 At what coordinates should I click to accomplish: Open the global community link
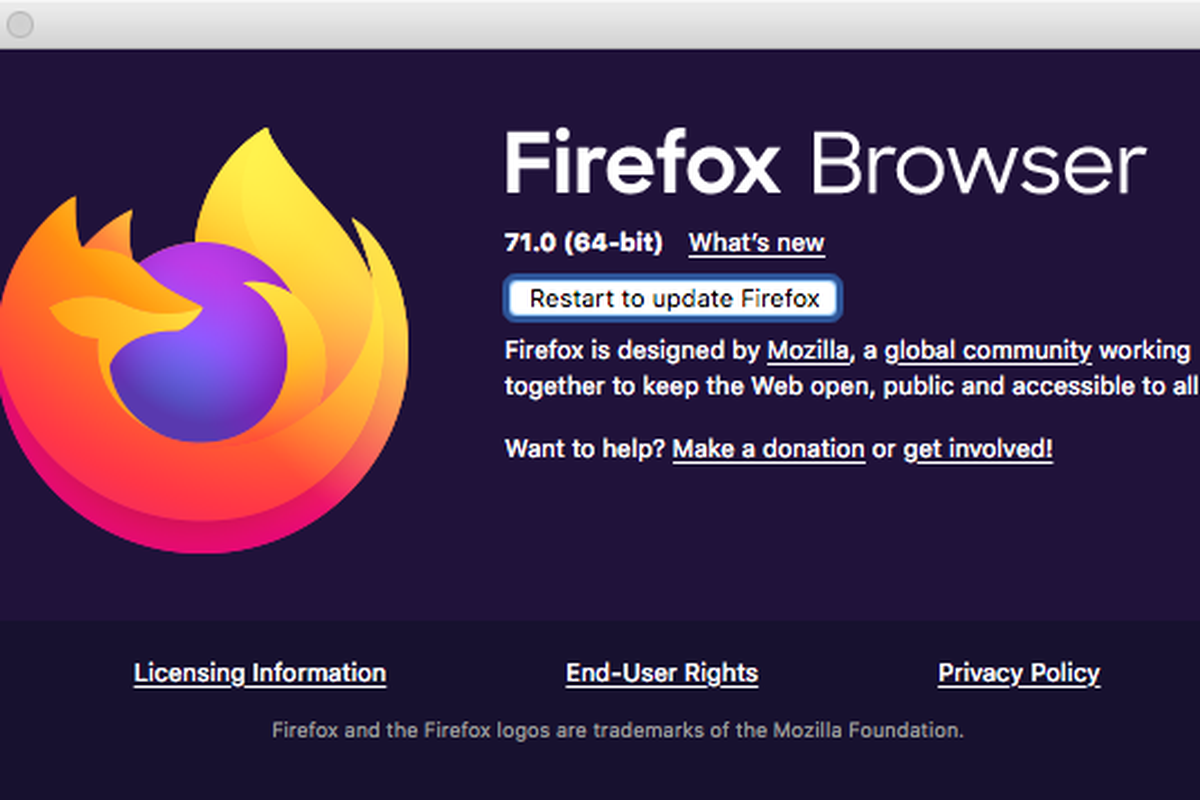(988, 351)
